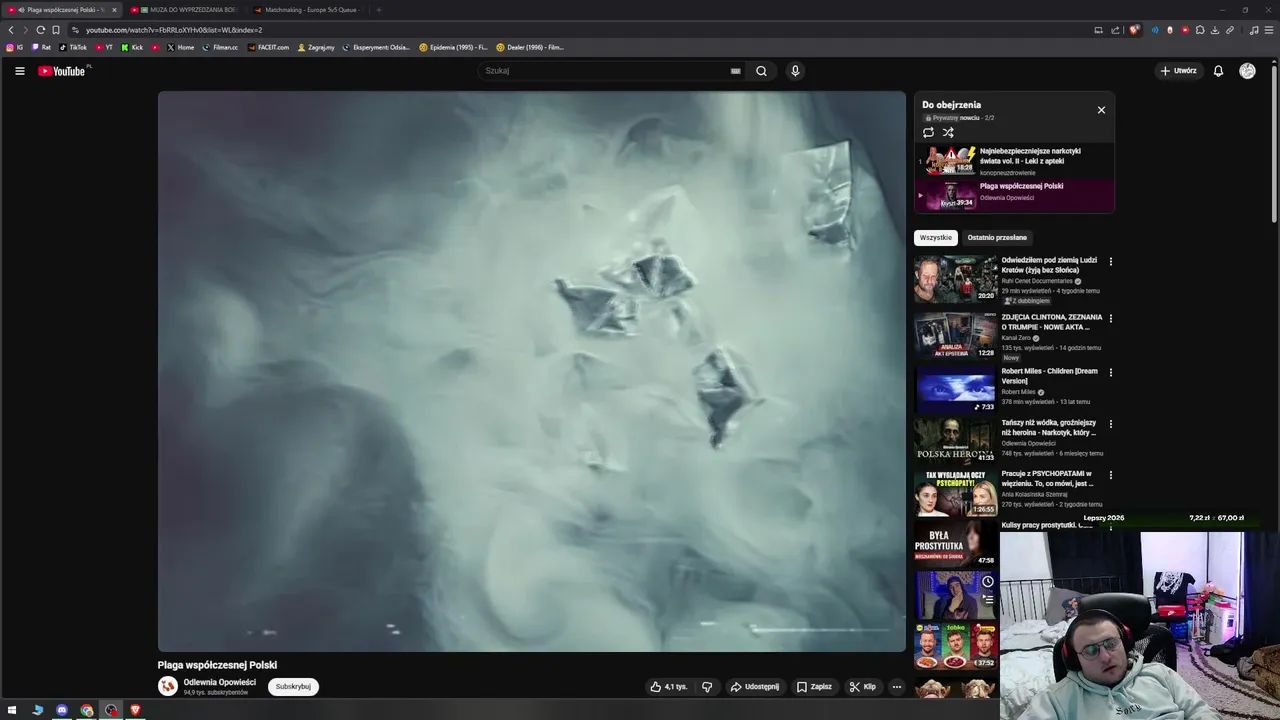Start voice search with the microphone icon

[795, 71]
